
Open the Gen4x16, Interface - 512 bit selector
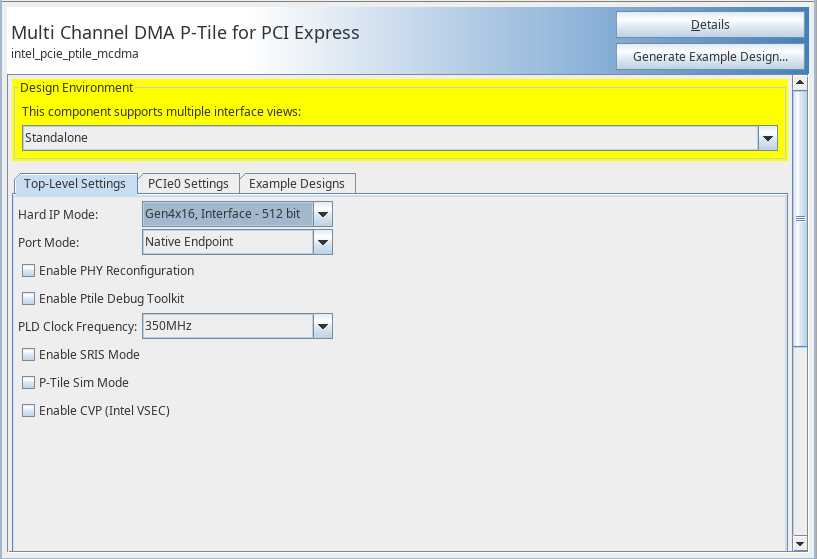click(227, 214)
